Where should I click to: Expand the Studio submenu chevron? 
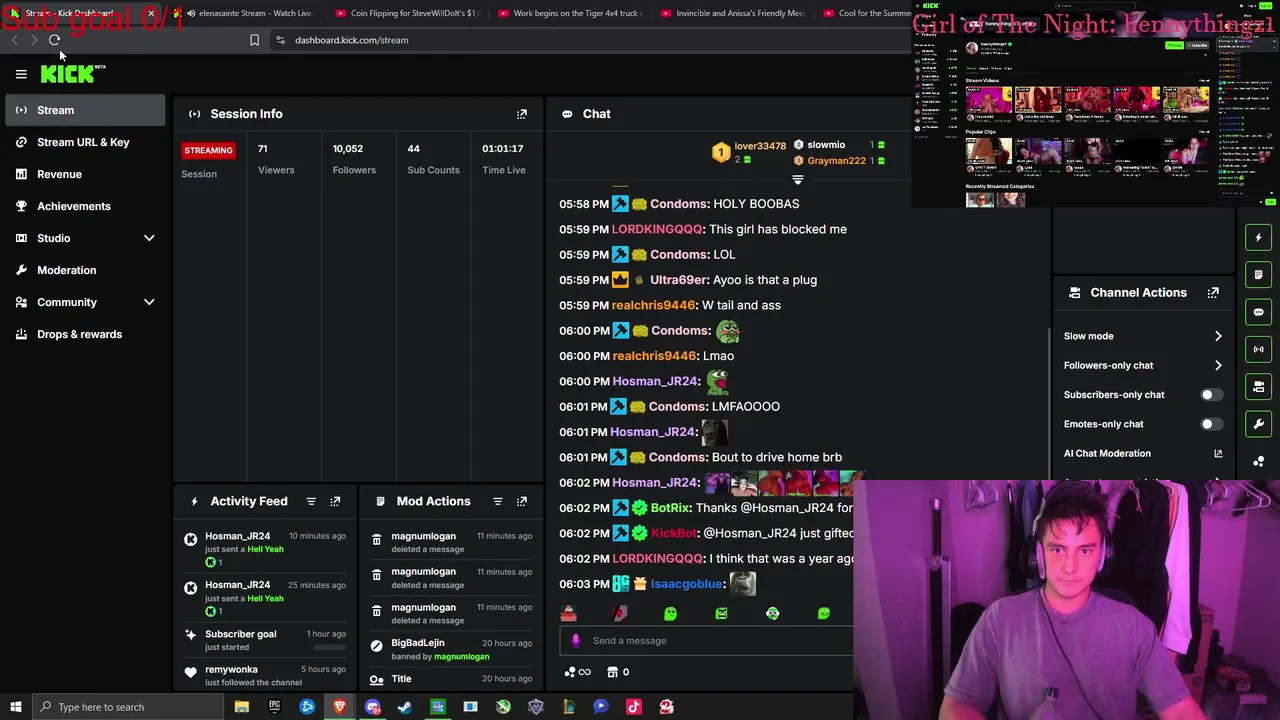[149, 238]
